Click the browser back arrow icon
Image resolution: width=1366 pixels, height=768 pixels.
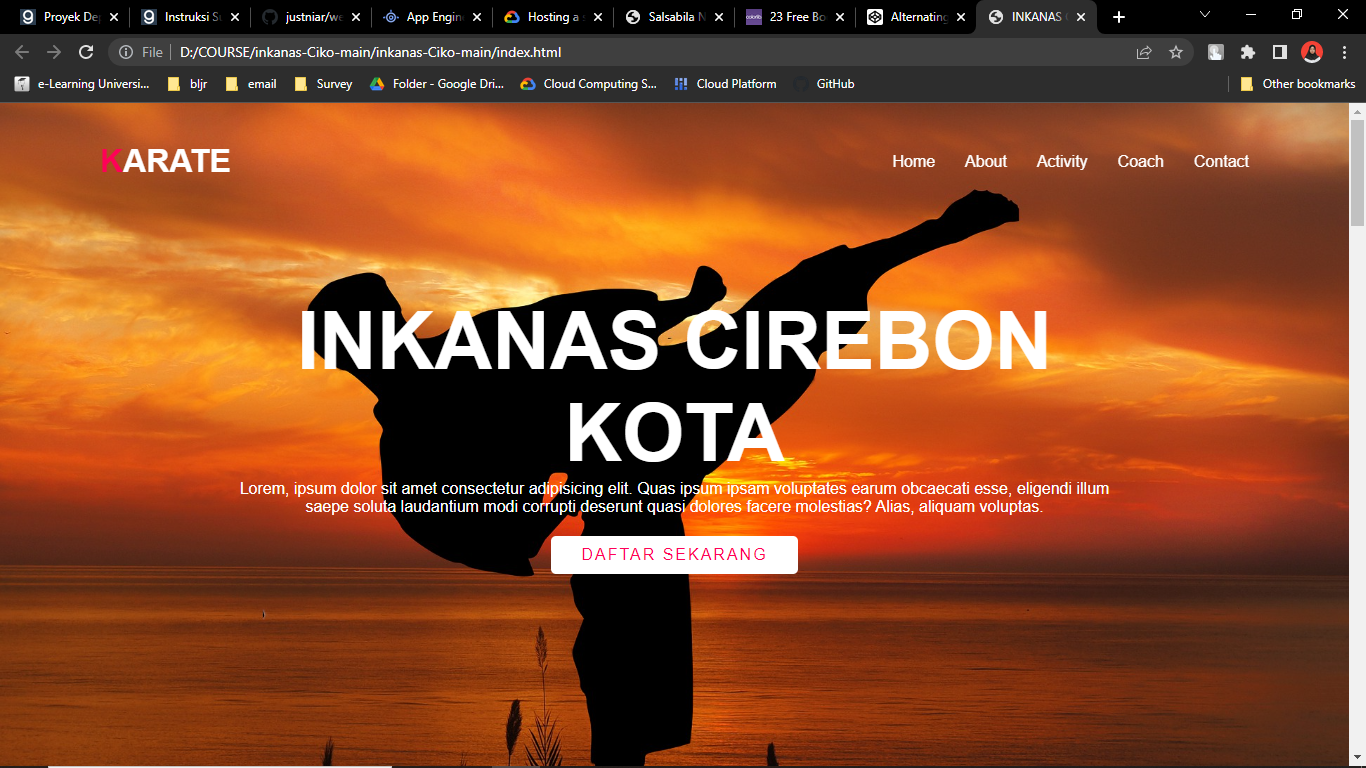point(22,52)
